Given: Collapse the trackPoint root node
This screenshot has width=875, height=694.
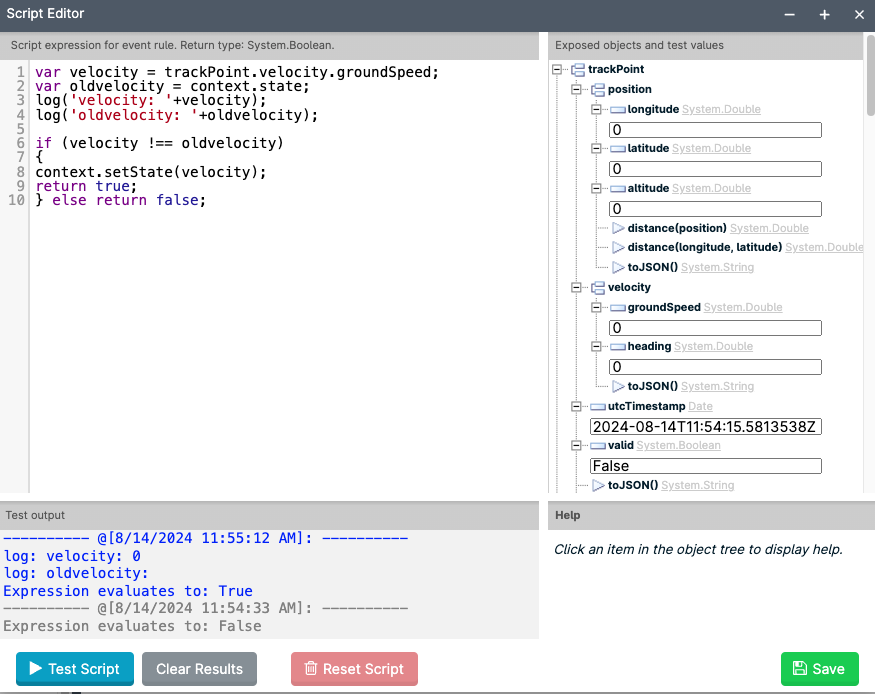Looking at the screenshot, I should (x=557, y=69).
